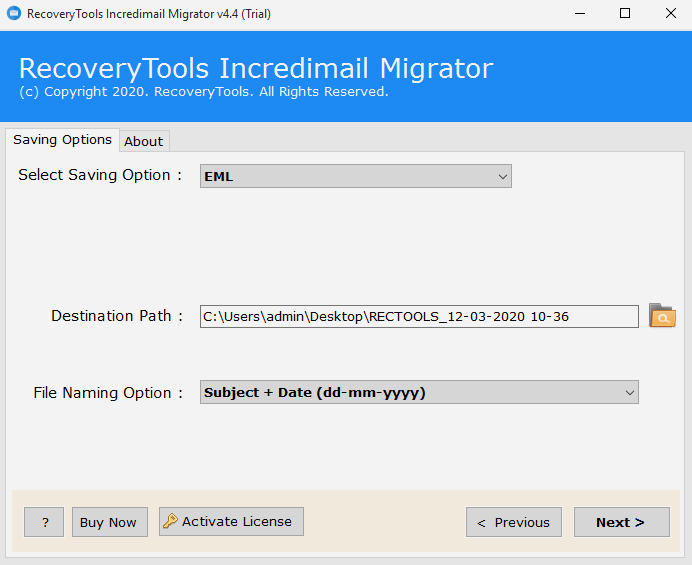Click inside the Destination Path text field

coord(418,317)
